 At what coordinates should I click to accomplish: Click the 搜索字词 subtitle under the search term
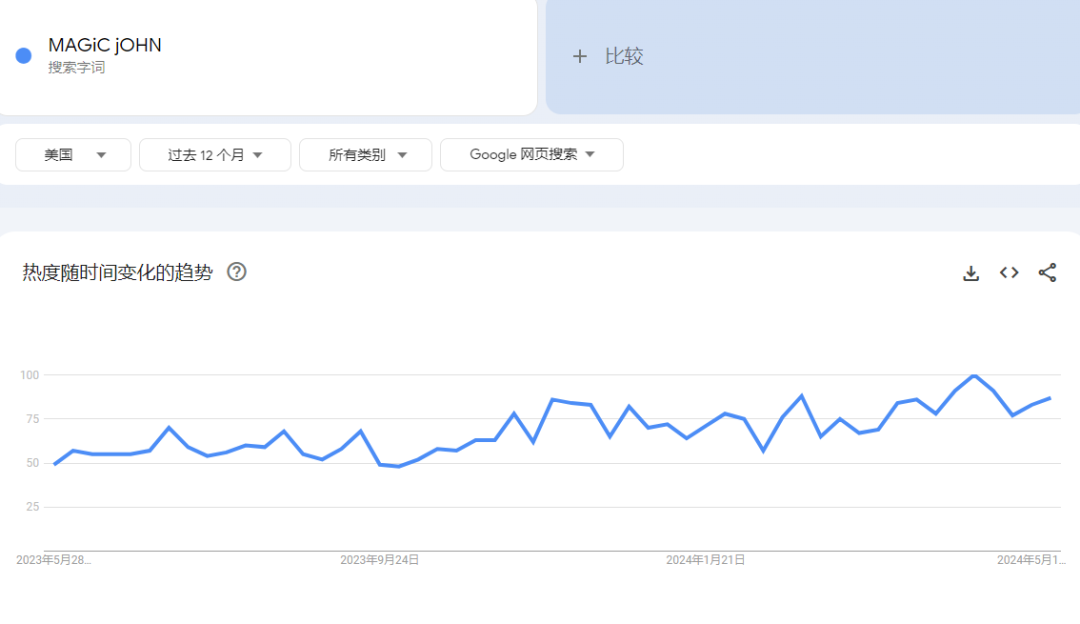coord(76,68)
